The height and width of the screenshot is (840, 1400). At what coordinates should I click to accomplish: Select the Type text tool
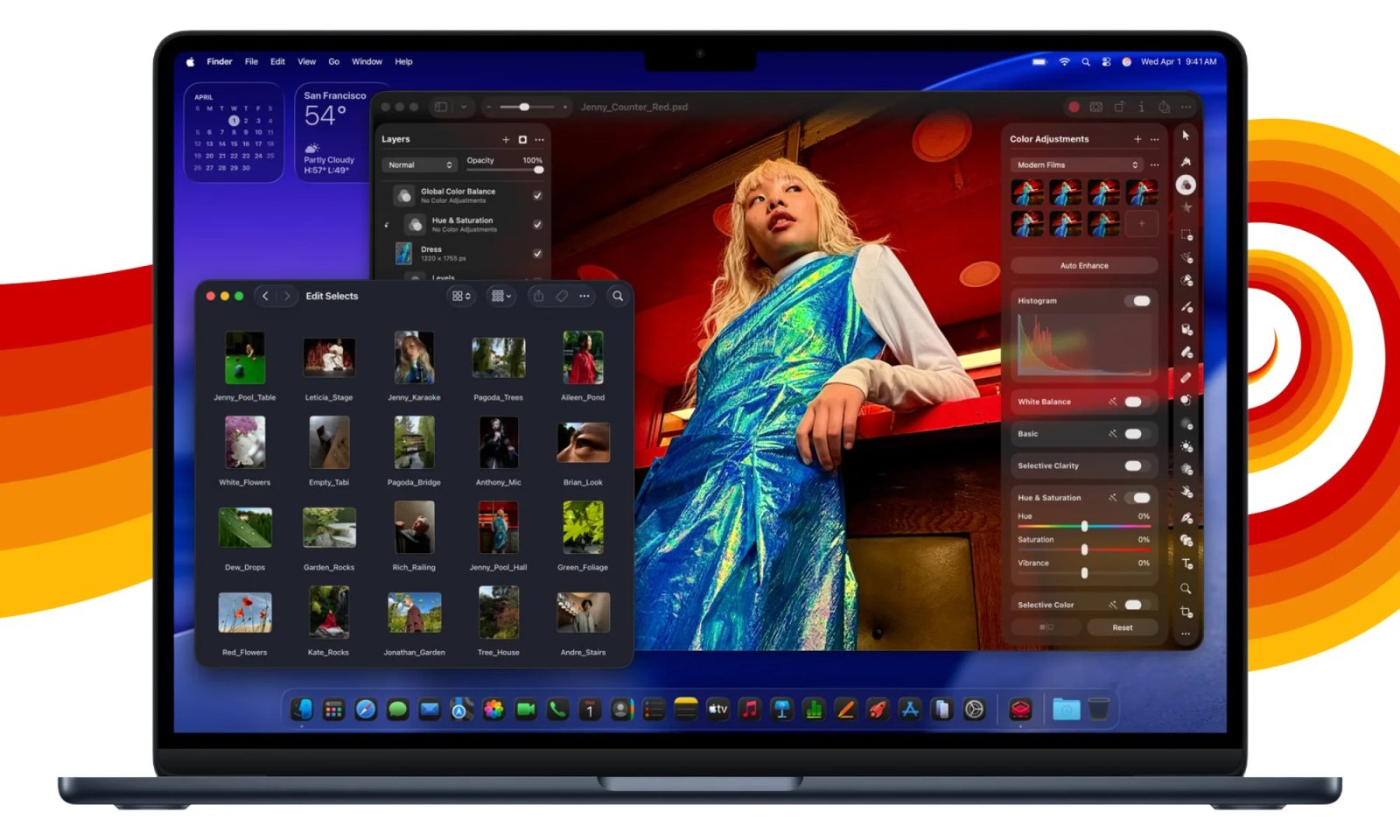(1186, 564)
